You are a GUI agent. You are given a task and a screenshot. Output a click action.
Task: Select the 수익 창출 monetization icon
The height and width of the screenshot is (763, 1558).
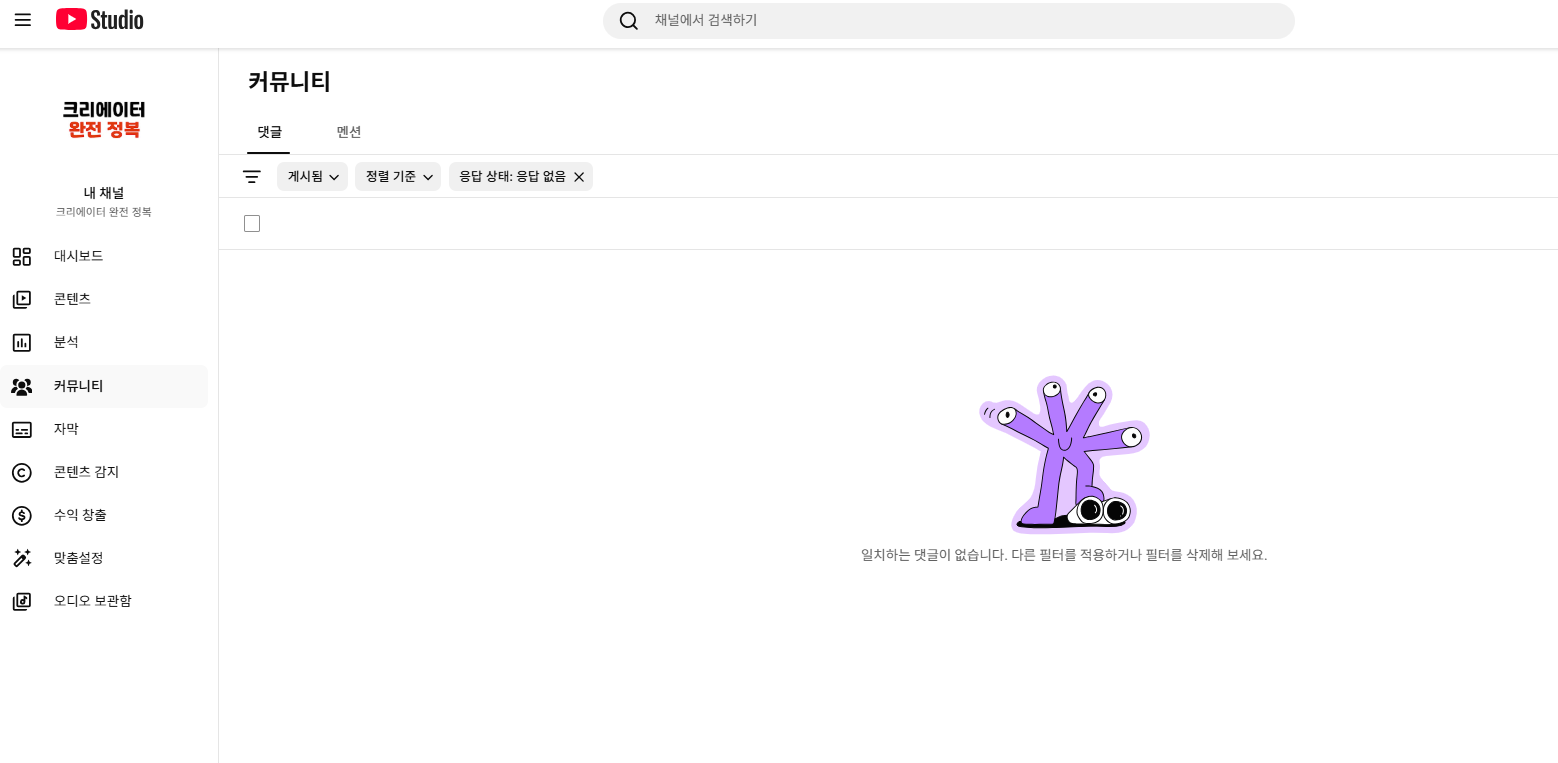pyautogui.click(x=22, y=515)
